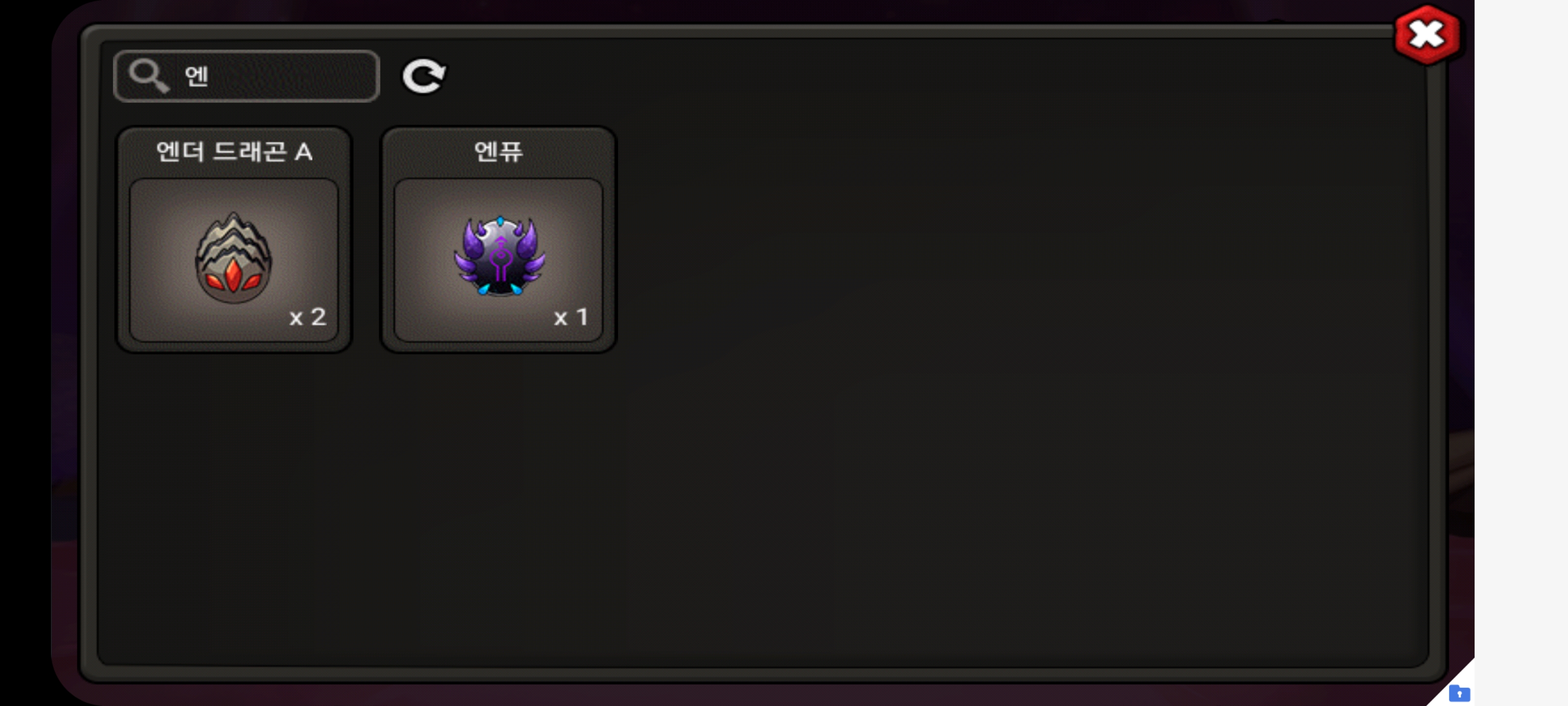1568x706 pixels.
Task: Click the typed text 엔 in search box
Action: coord(196,76)
